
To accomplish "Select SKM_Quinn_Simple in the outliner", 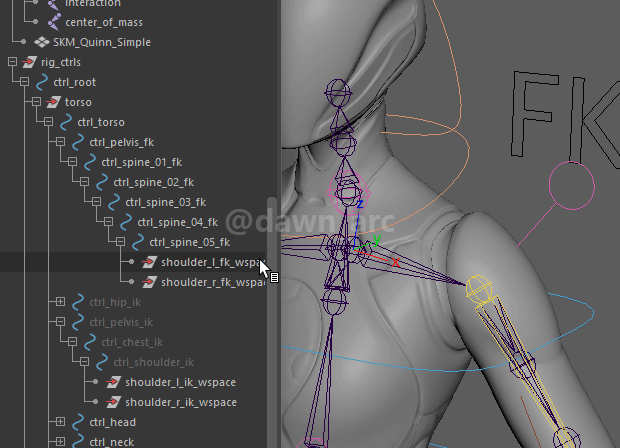I will pos(102,42).
